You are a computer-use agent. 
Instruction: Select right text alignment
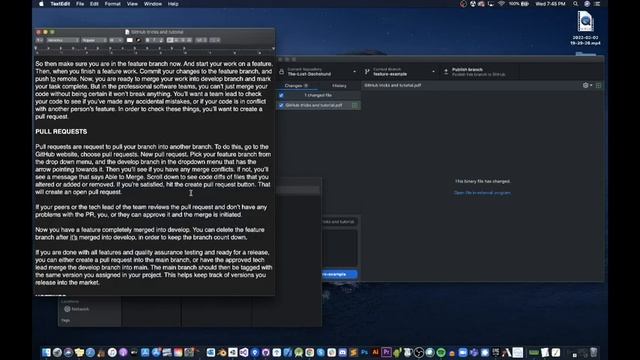(182, 40)
